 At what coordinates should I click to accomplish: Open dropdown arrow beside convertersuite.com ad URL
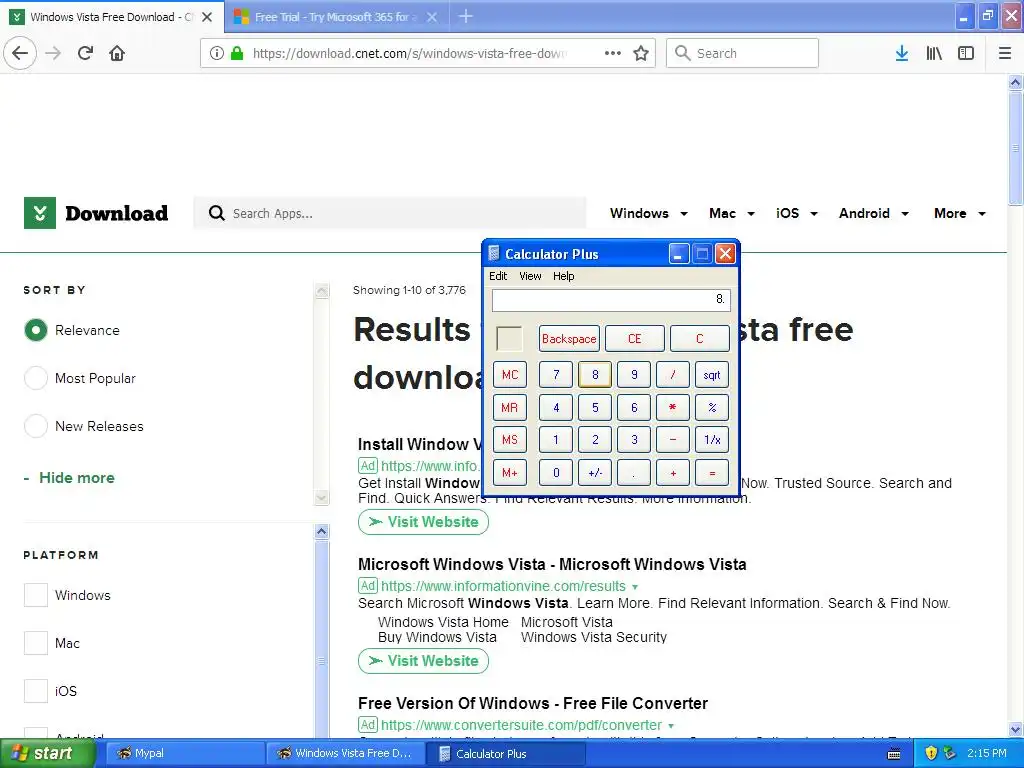coord(671,726)
